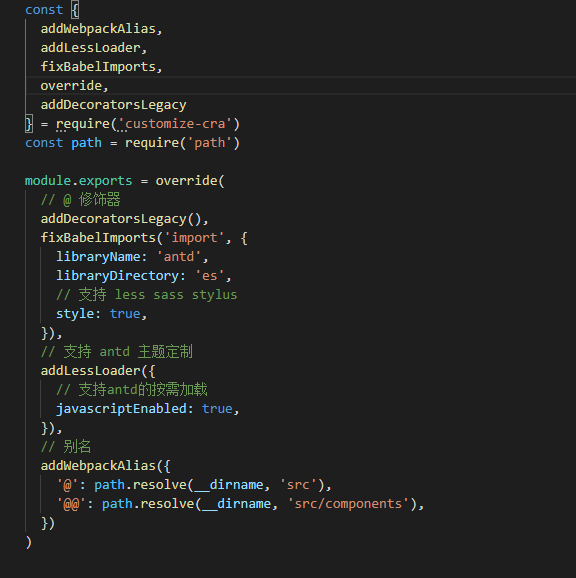Click the 'addDecoratorsLegacy(),' call
Image resolution: width=576 pixels, height=578 pixels.
[x=125, y=219]
